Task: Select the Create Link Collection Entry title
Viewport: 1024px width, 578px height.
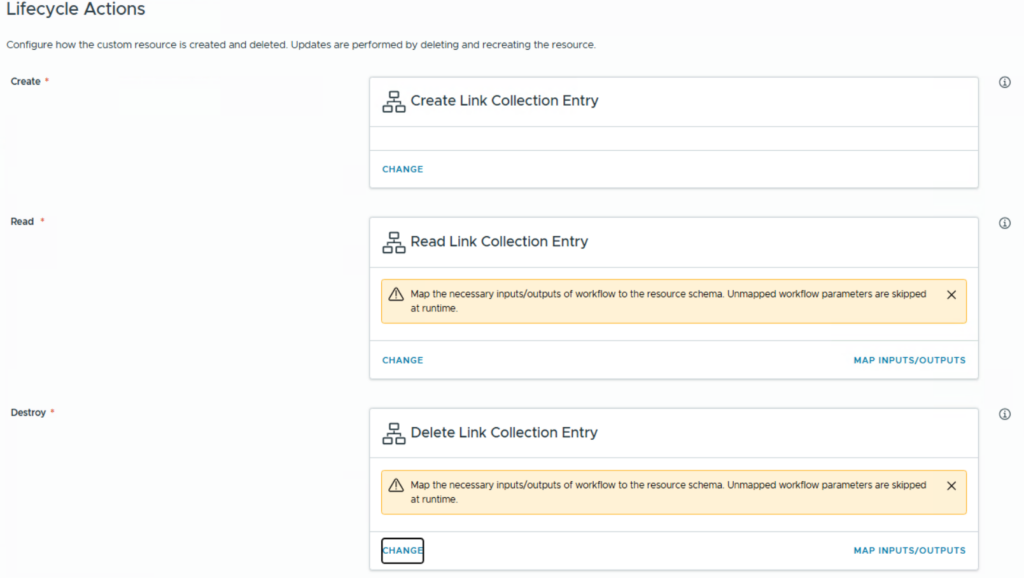Action: [x=504, y=101]
